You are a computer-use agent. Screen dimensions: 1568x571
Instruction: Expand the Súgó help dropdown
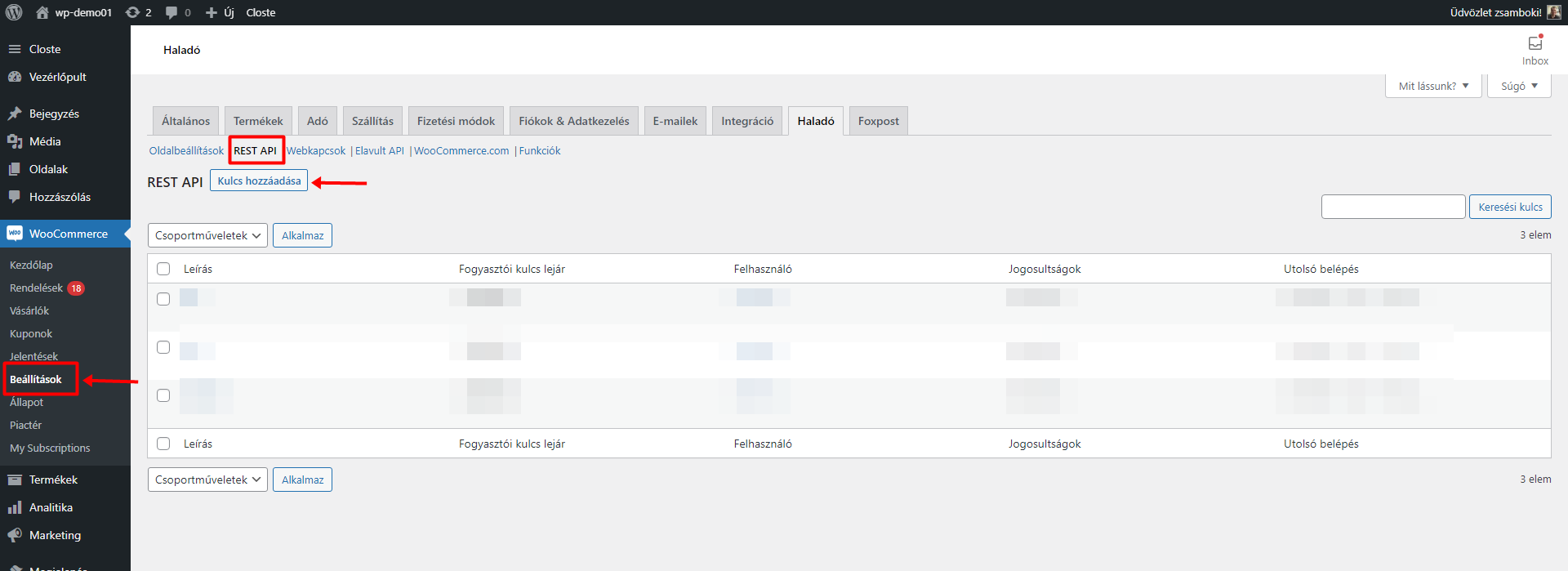tap(1519, 86)
